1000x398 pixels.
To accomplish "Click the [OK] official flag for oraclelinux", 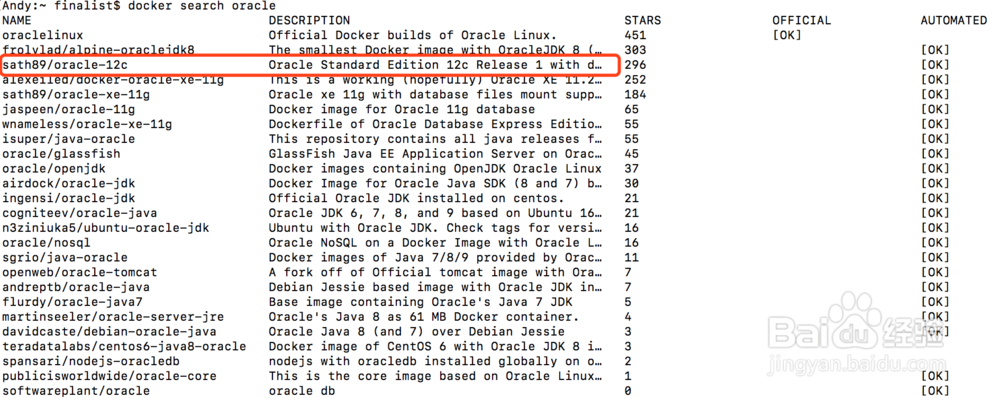I will click(787, 35).
